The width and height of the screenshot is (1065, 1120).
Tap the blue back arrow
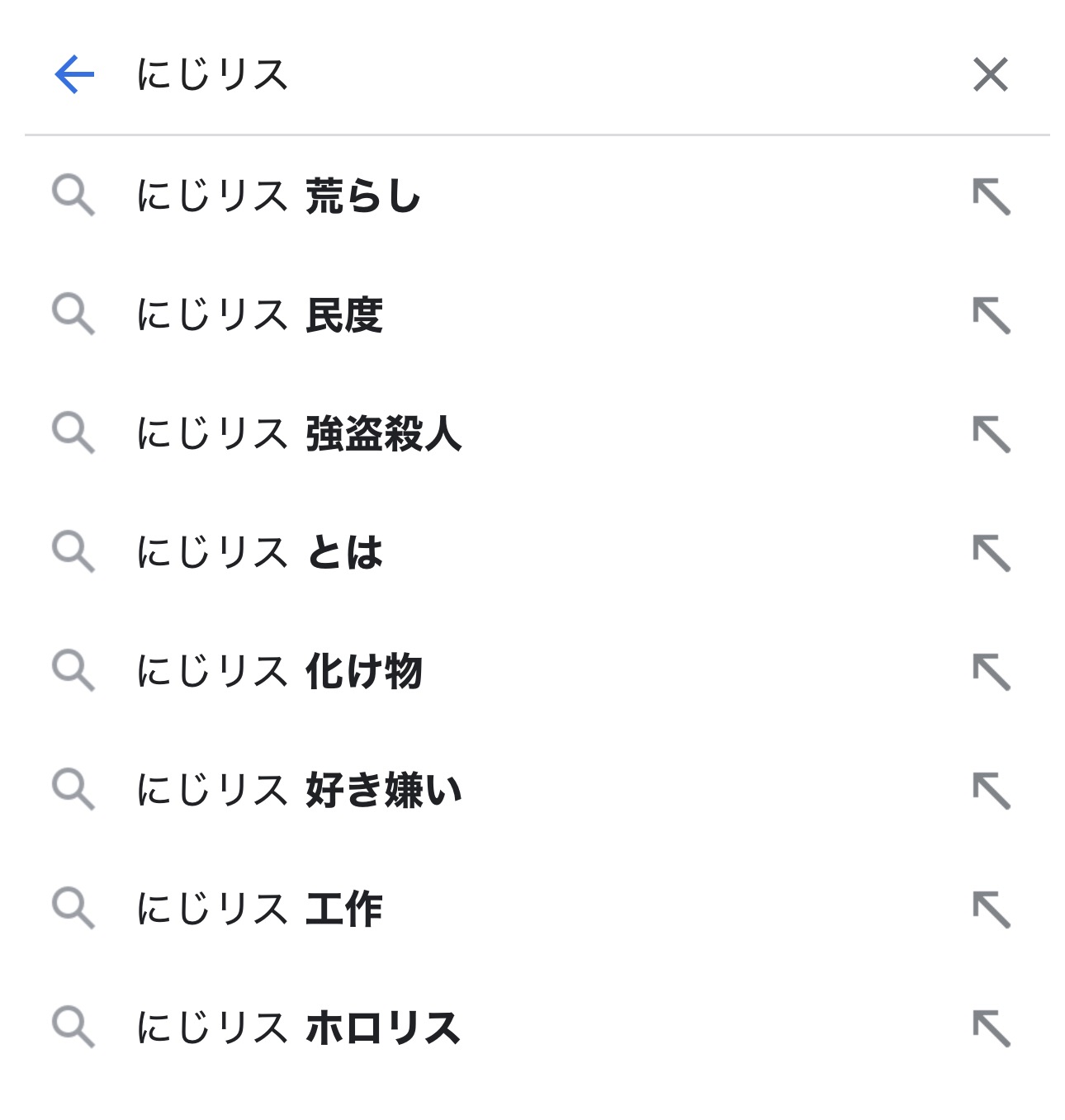point(74,75)
